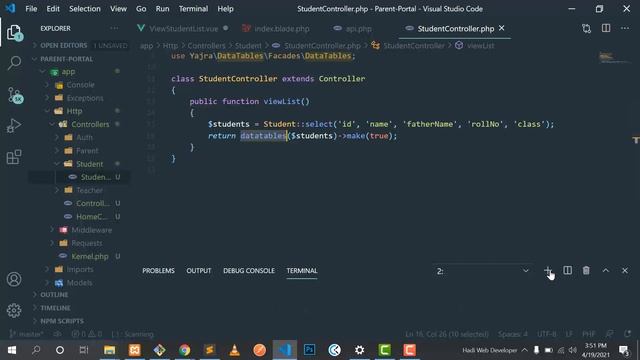Open the Run menu

coord(162,9)
